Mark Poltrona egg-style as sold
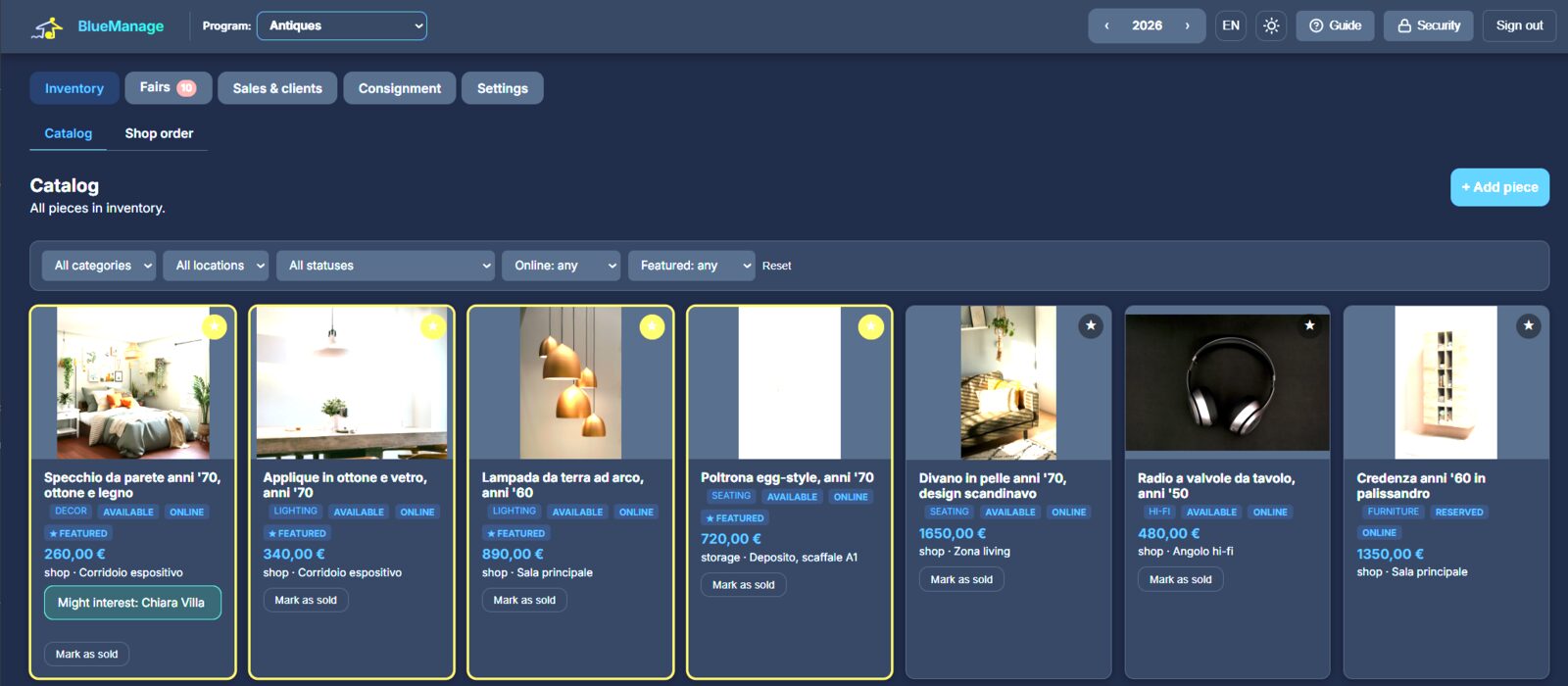Image resolution: width=1568 pixels, height=686 pixels. [x=744, y=585]
